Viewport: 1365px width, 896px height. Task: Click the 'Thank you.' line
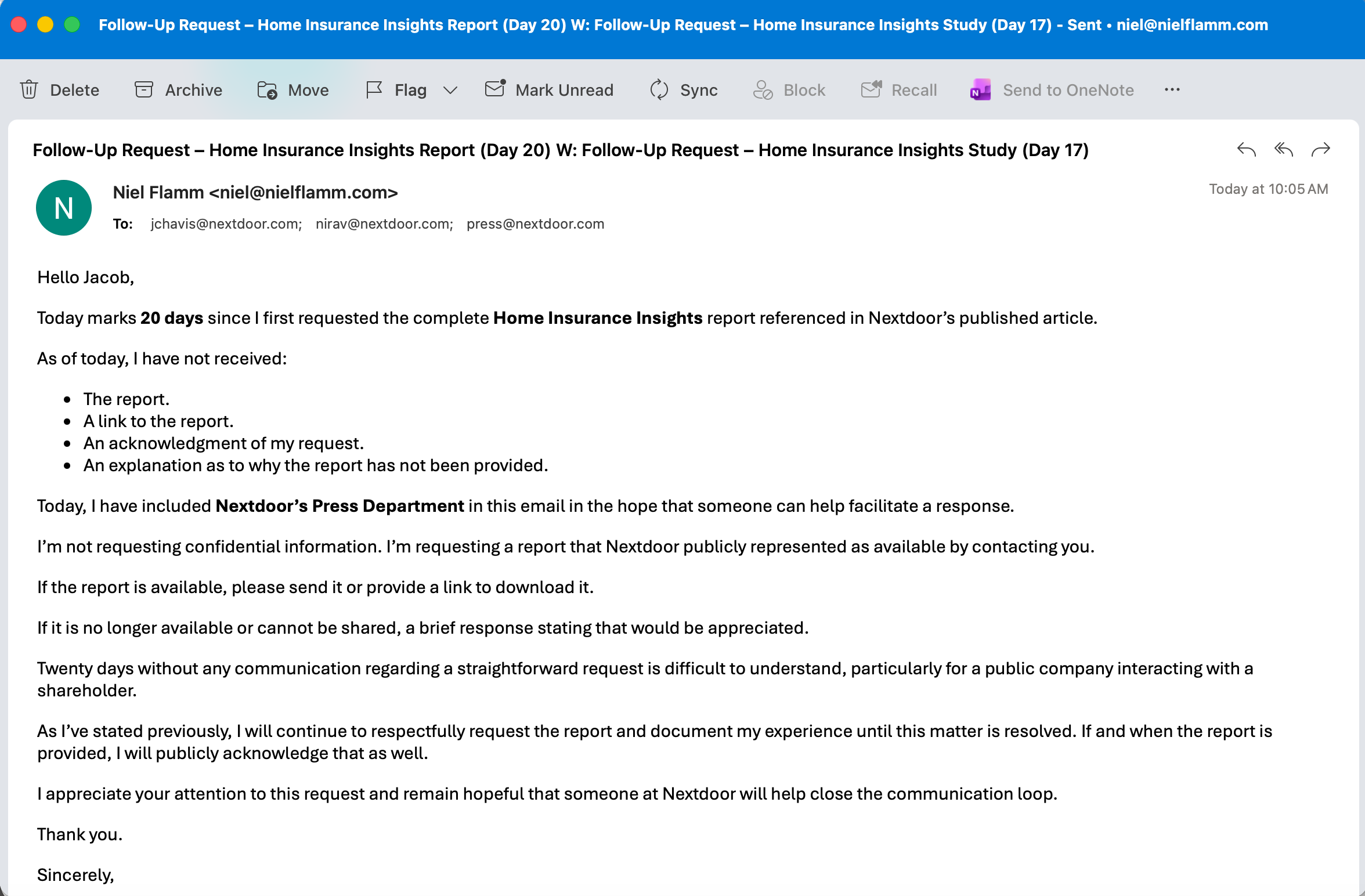[80, 834]
